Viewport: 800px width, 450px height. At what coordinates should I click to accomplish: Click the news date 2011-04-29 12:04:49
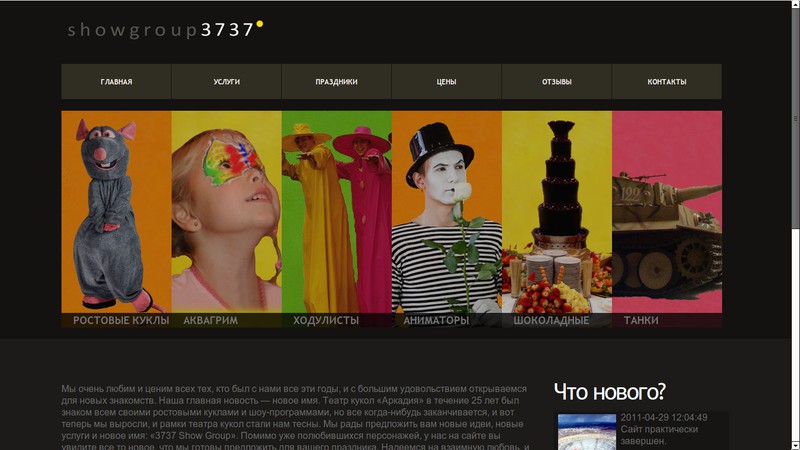click(x=664, y=417)
